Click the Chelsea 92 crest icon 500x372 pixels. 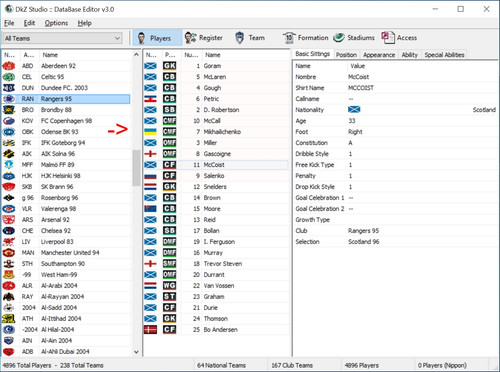tap(9, 231)
